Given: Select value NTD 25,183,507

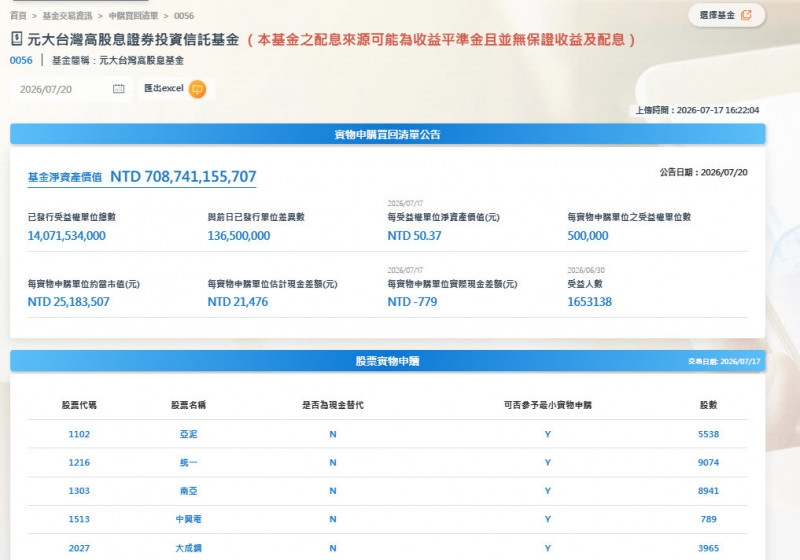Looking at the screenshot, I should pos(68,301).
